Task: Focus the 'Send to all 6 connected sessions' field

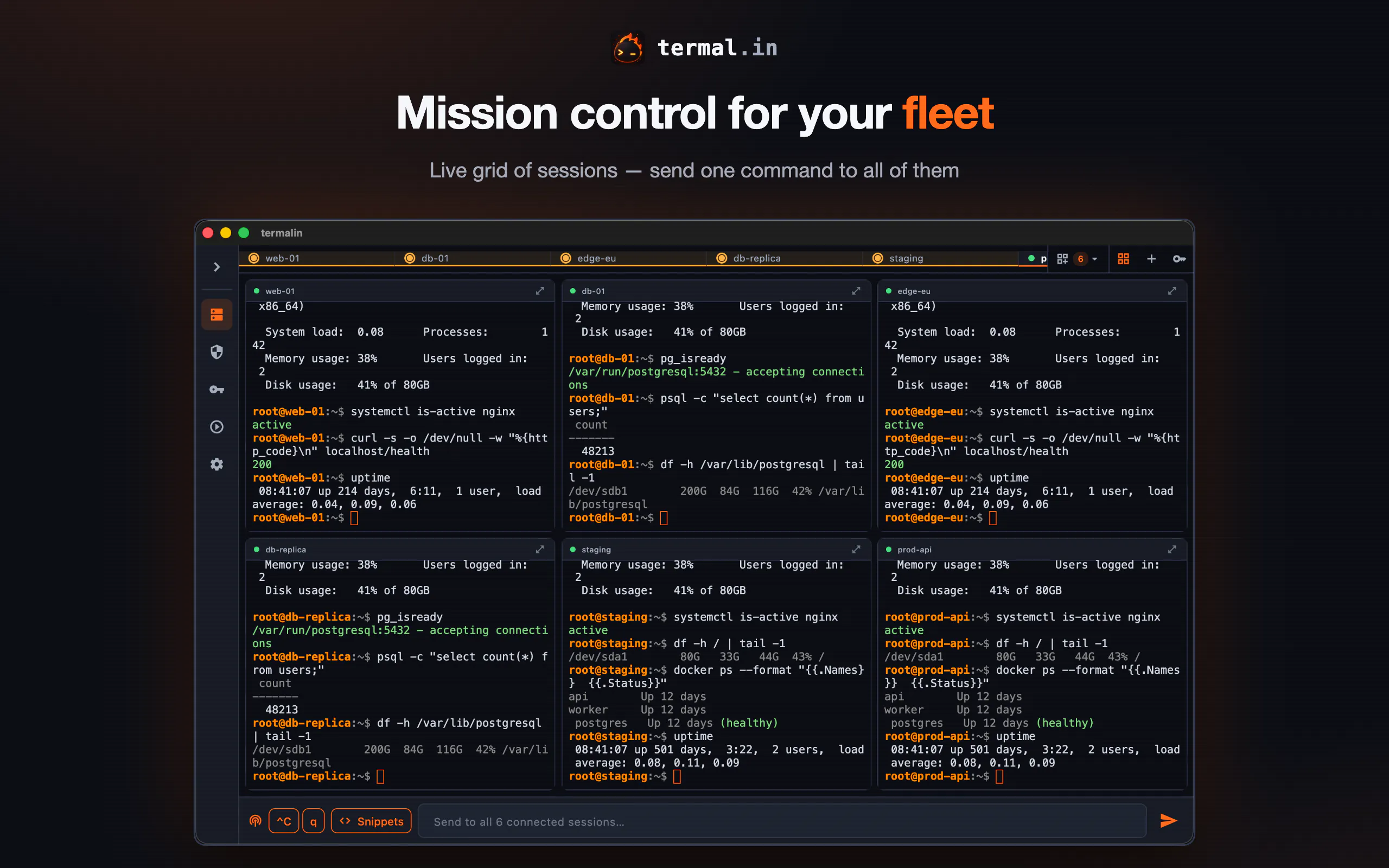Action: 782,821
